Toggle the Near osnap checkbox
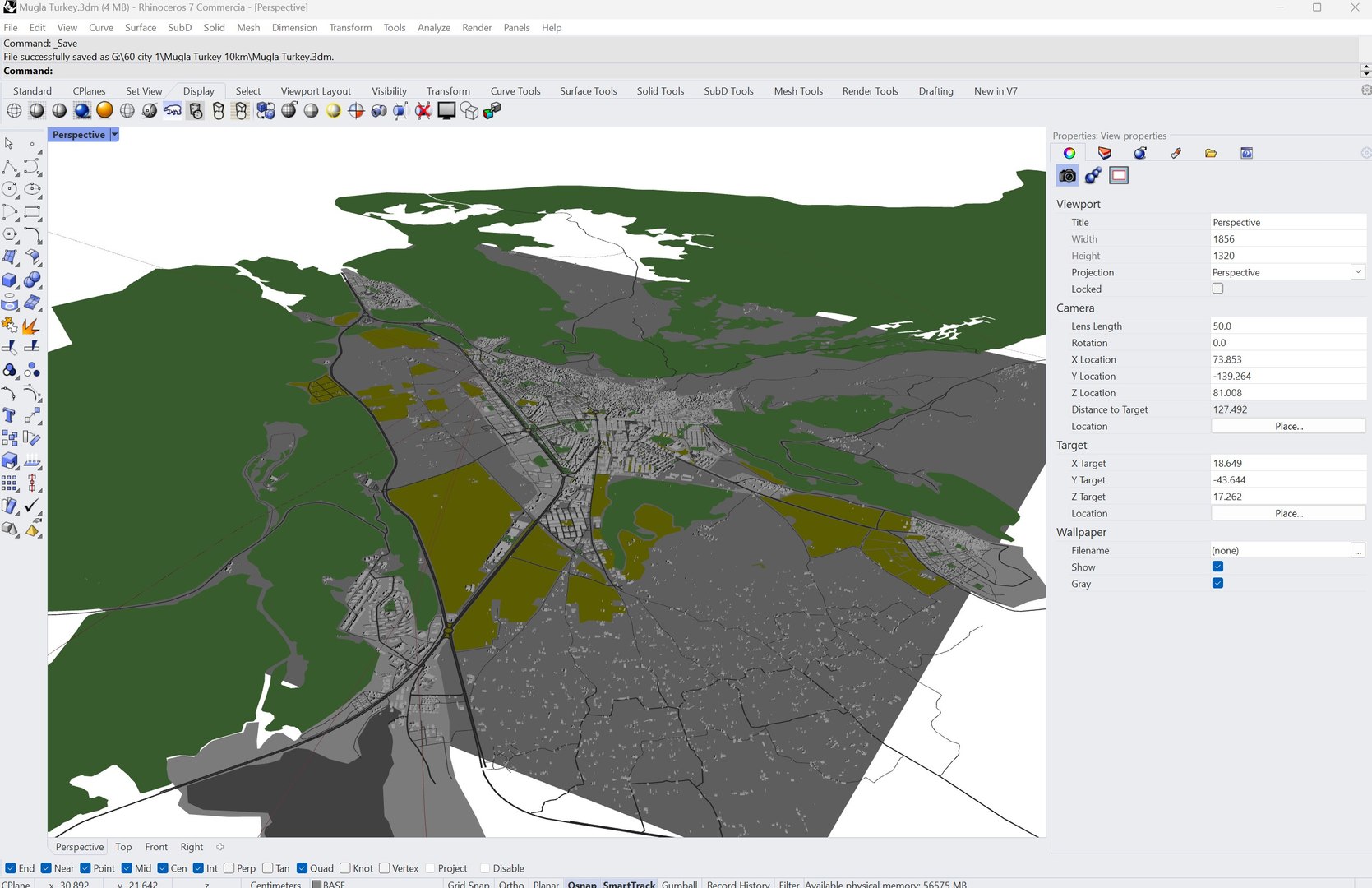This screenshot has height=888, width=1372. (x=47, y=868)
